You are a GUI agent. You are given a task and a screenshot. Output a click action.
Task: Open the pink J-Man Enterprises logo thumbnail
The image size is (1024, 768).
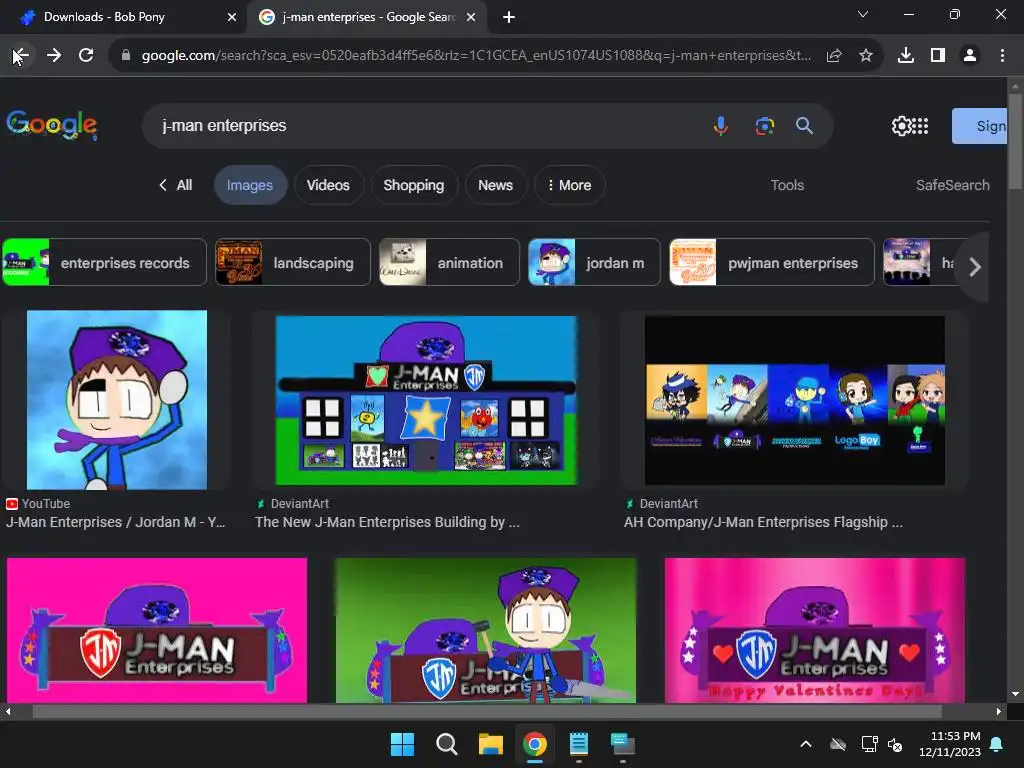coord(157,630)
